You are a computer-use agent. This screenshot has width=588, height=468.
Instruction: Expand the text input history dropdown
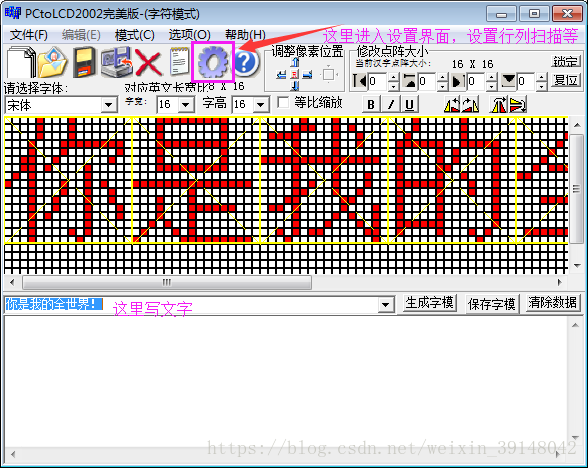tap(385, 304)
